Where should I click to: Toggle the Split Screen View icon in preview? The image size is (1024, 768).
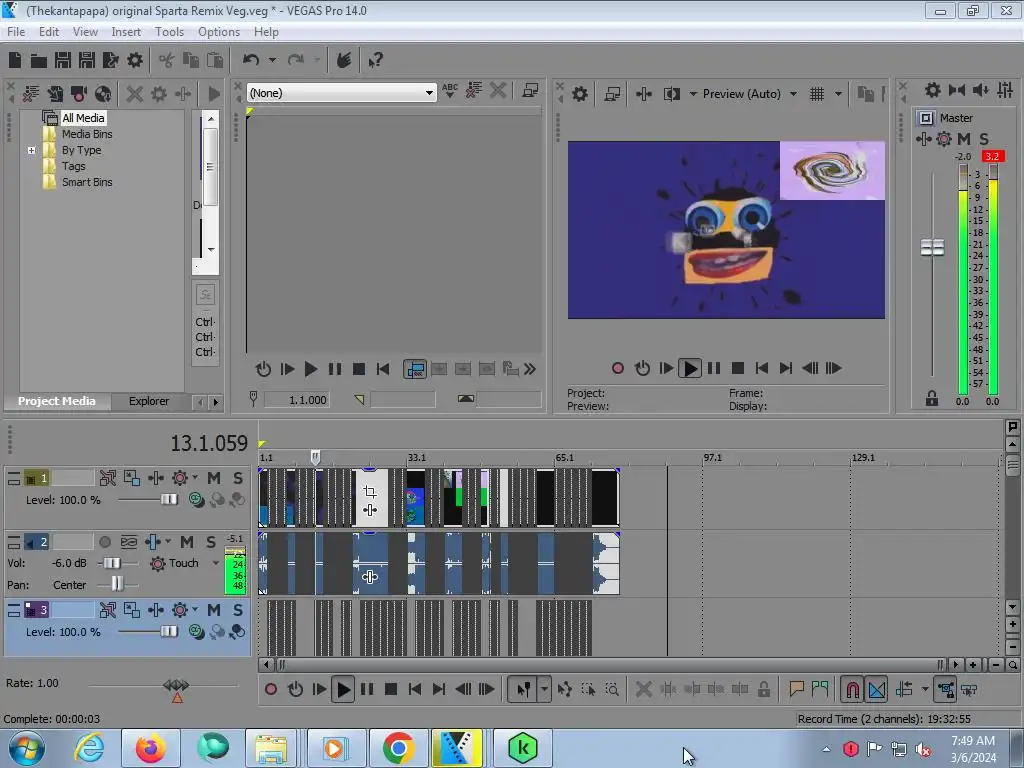[x=671, y=94]
